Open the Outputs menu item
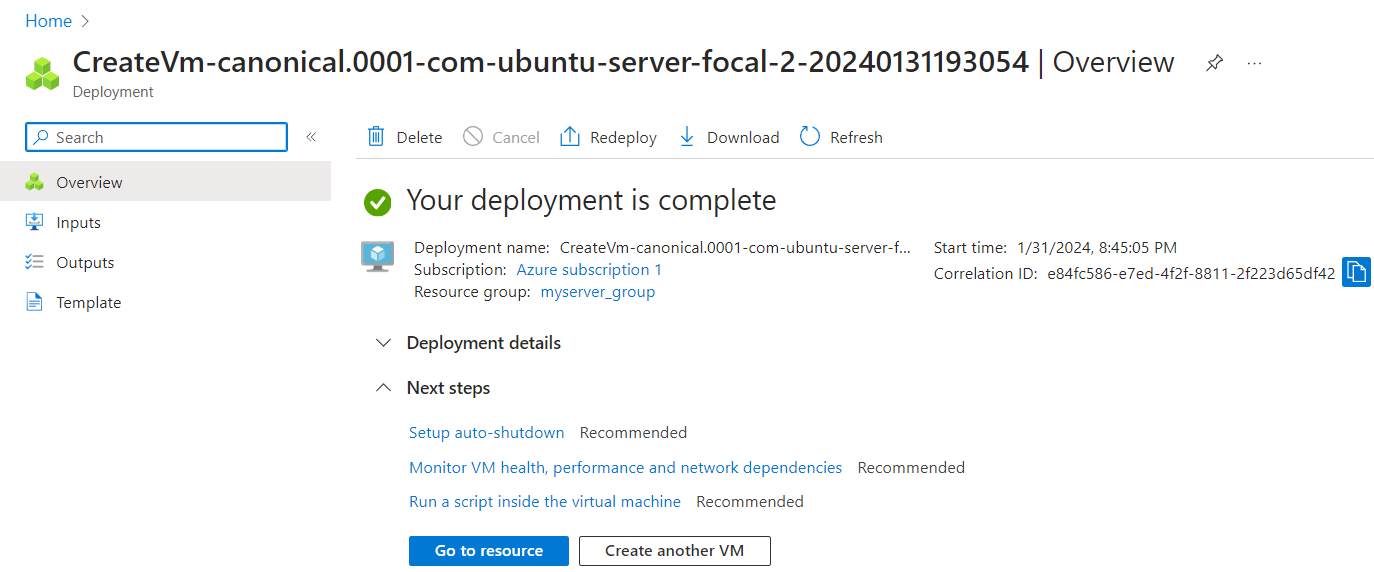Image resolution: width=1374 pixels, height=572 pixels. pos(165,262)
